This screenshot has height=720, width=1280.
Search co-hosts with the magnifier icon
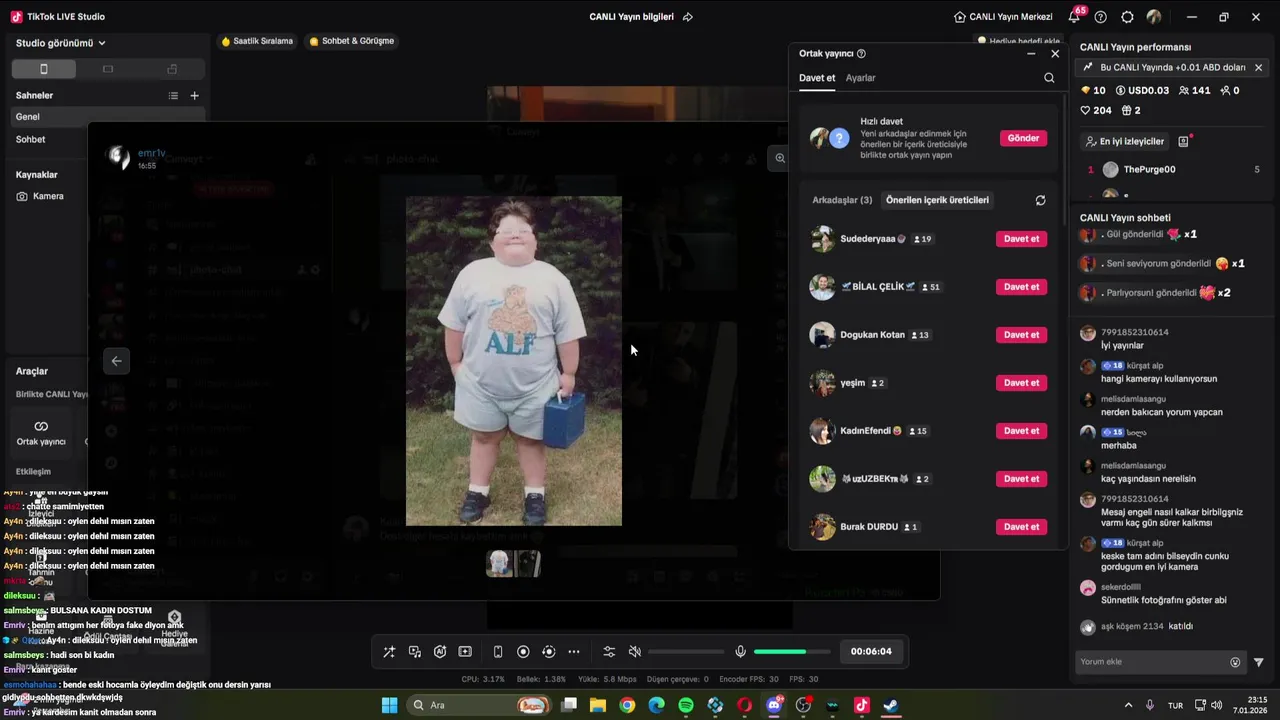(x=1049, y=78)
